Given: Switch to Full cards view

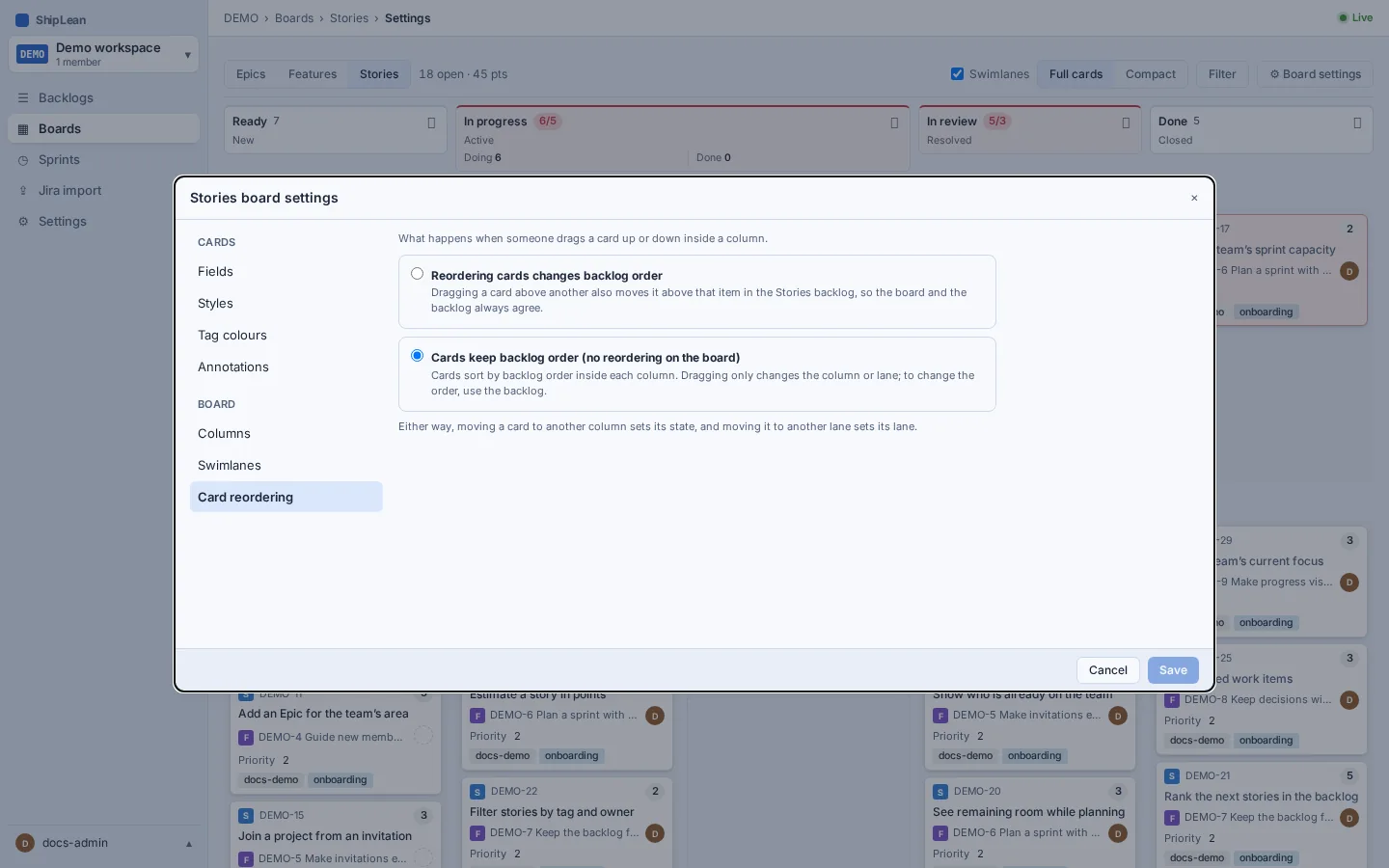Looking at the screenshot, I should coord(1076,74).
